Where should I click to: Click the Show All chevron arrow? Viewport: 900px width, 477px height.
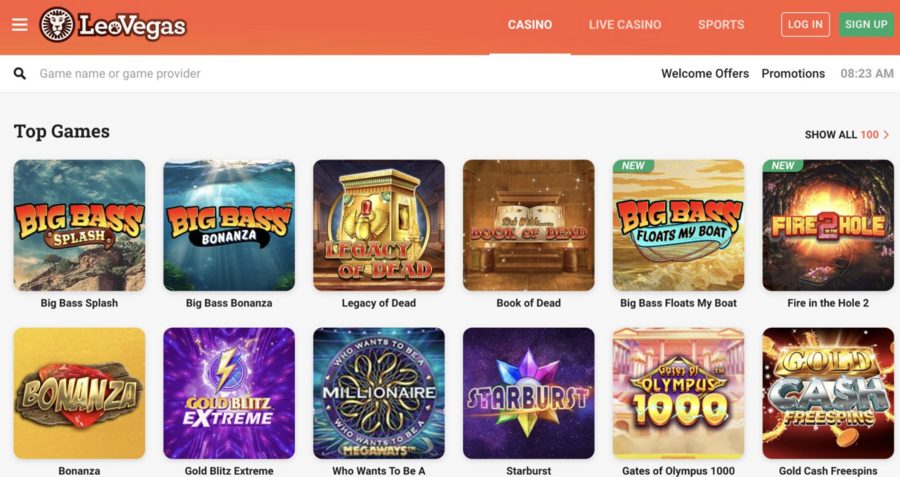pos(886,134)
